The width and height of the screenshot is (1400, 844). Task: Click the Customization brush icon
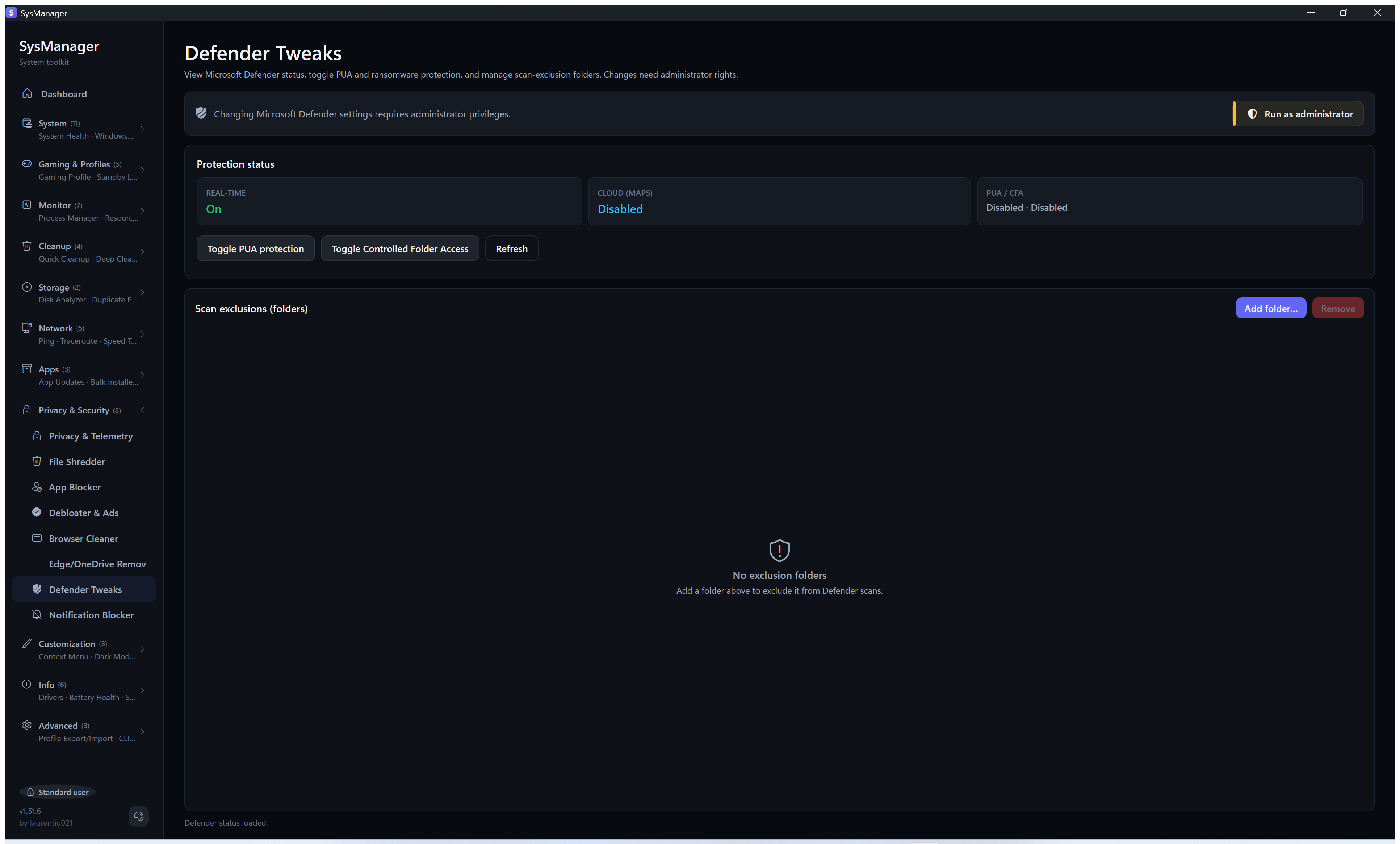coord(27,643)
